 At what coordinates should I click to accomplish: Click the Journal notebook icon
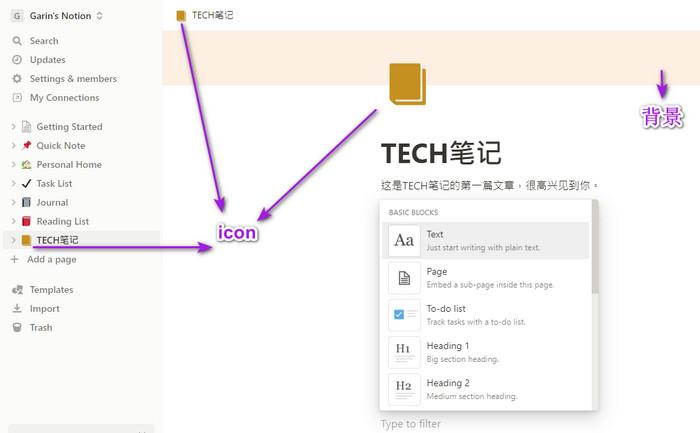26,202
